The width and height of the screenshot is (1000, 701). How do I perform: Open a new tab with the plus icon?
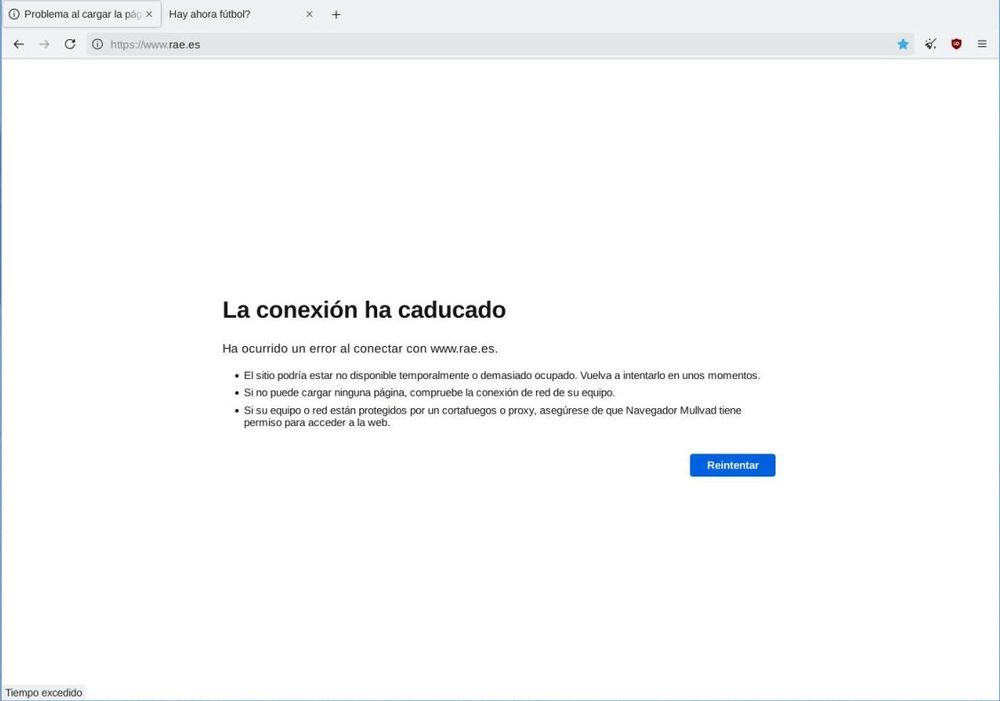click(336, 14)
